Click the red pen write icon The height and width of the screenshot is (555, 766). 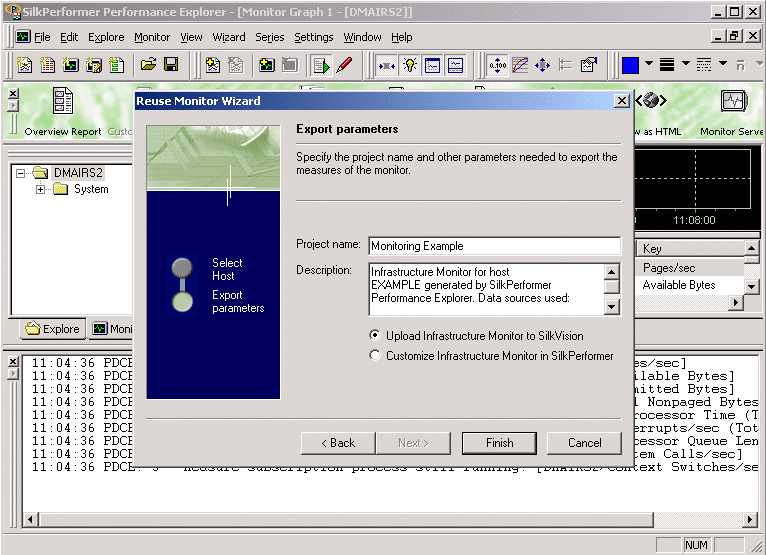[x=344, y=64]
